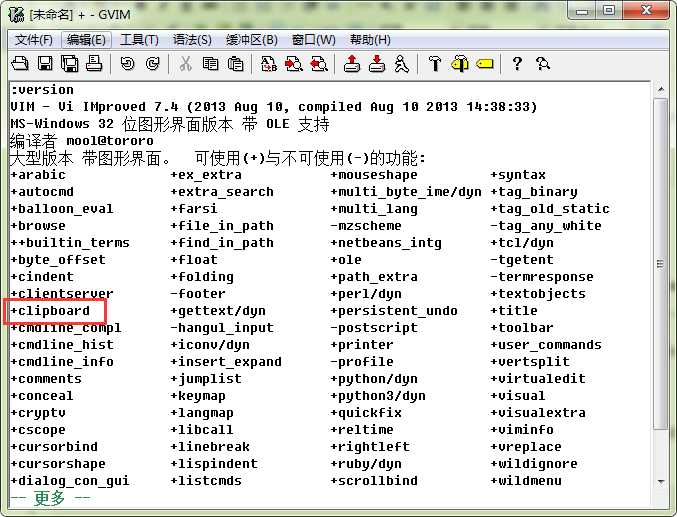Image resolution: width=677 pixels, height=517 pixels.
Task: Click the Save All files icon
Action: click(x=70, y=64)
